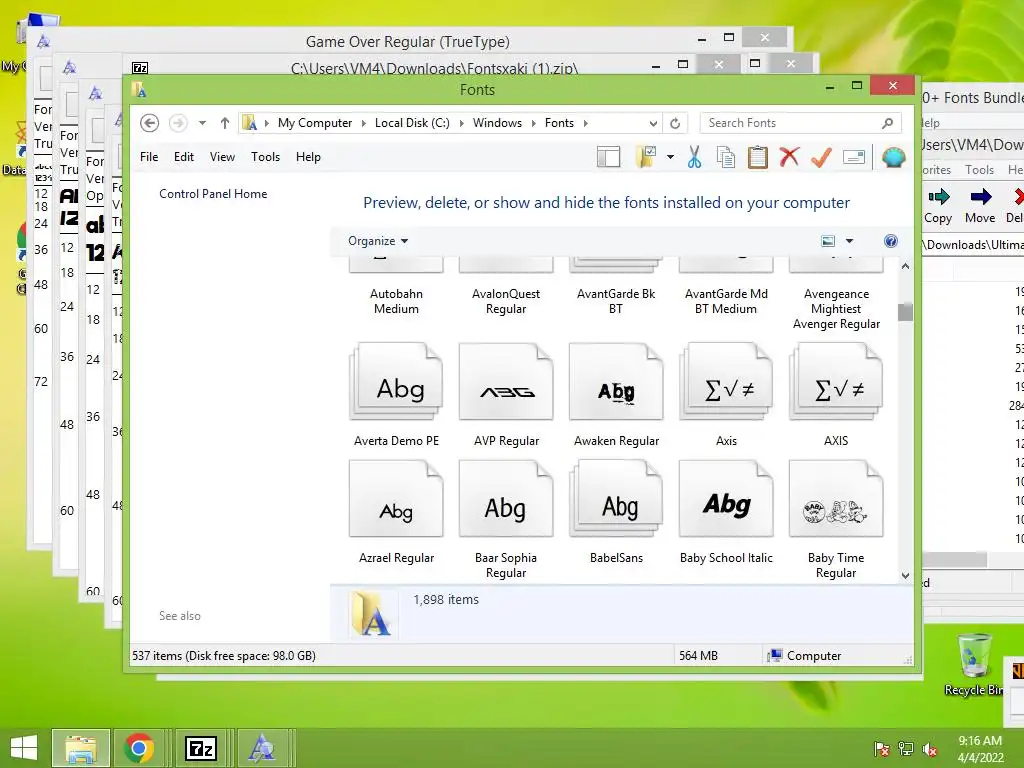
Task: Click the folder options toolbar icon
Action: pyautogui.click(x=647, y=157)
